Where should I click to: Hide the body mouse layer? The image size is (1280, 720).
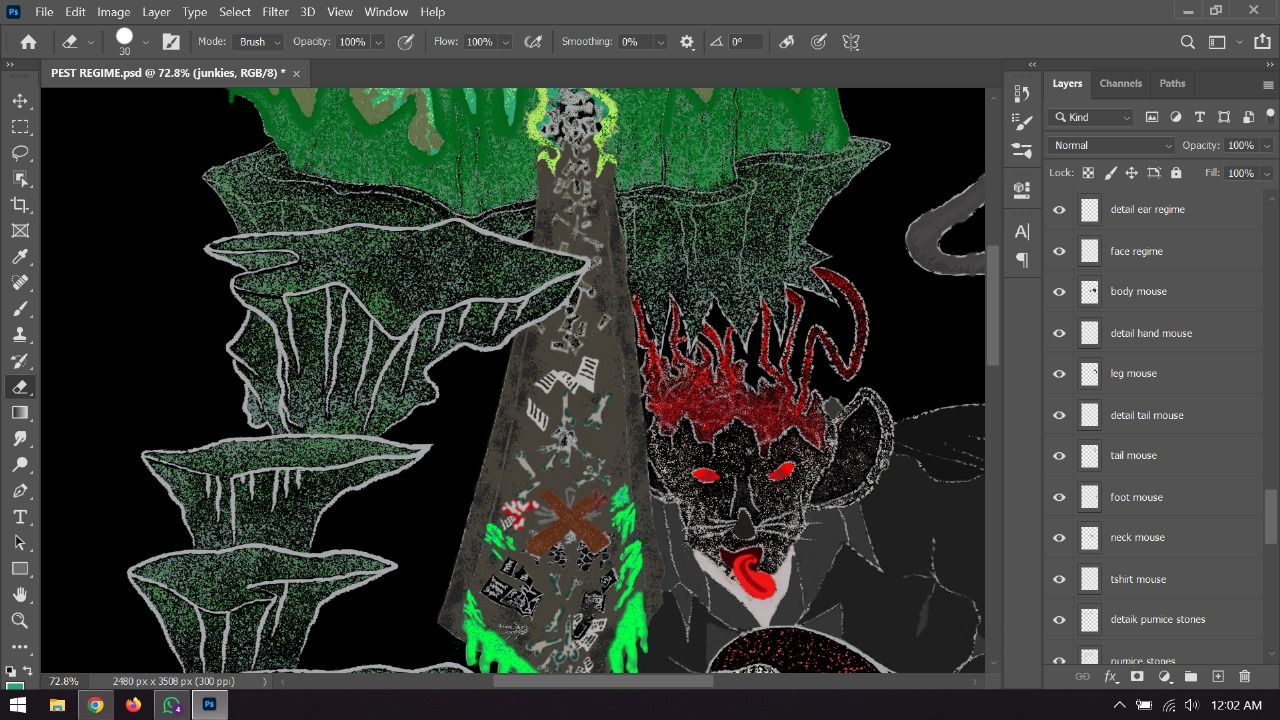tap(1059, 292)
